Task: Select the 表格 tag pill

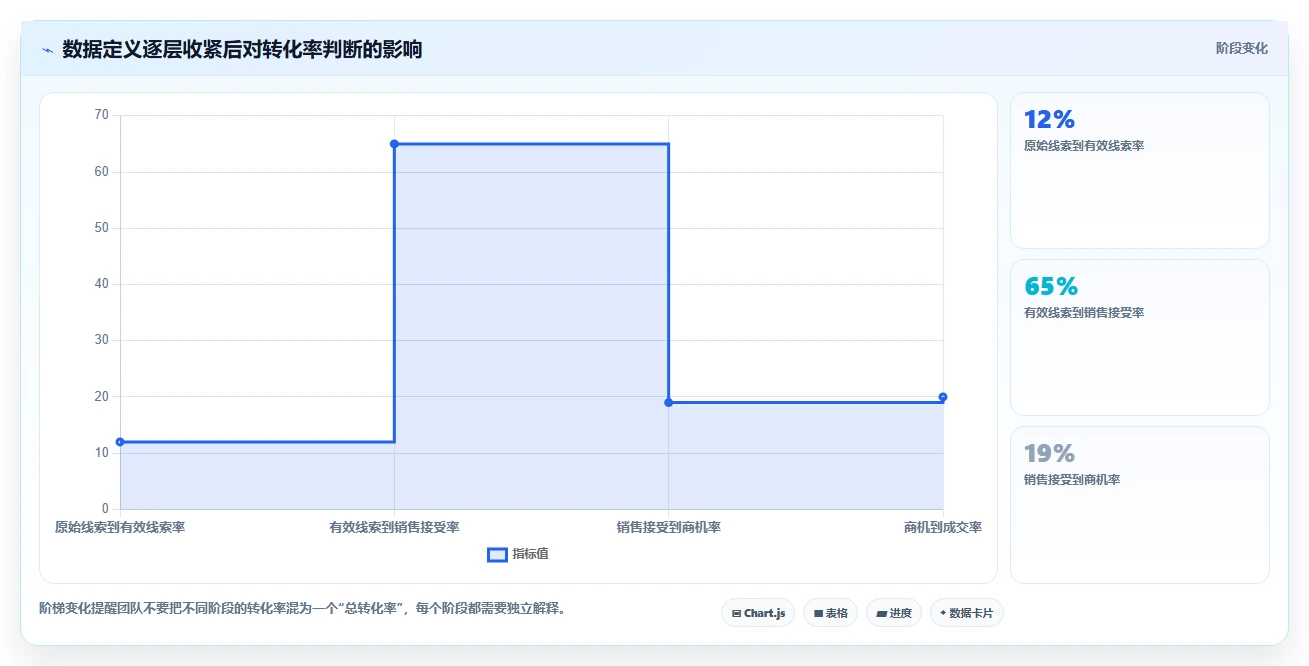Action: [830, 613]
